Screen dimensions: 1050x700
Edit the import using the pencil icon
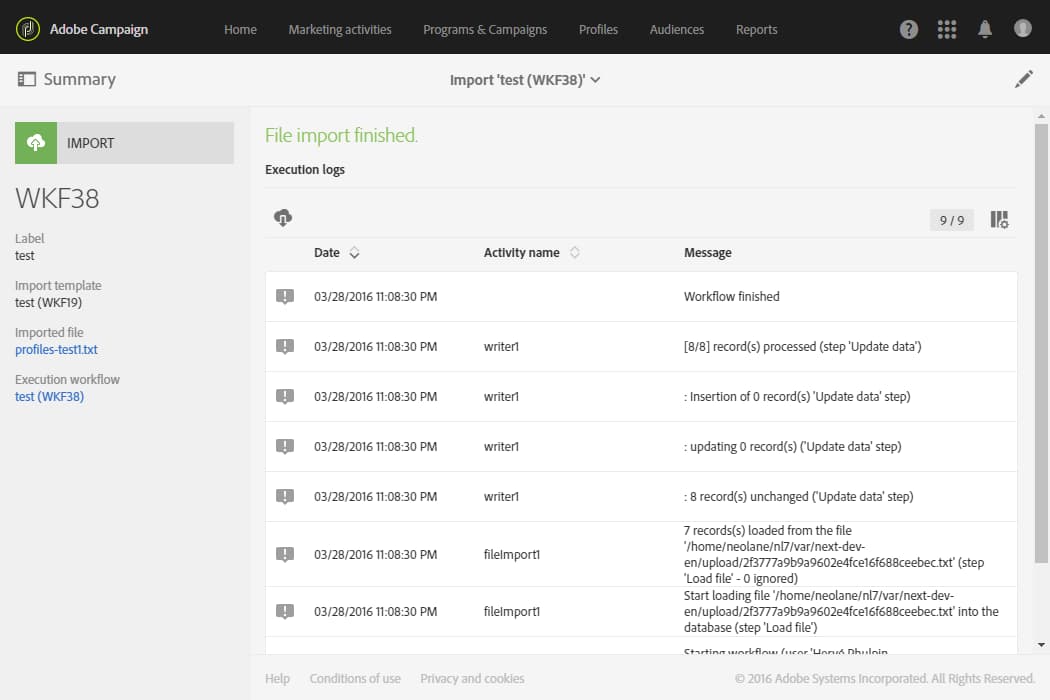click(1024, 78)
